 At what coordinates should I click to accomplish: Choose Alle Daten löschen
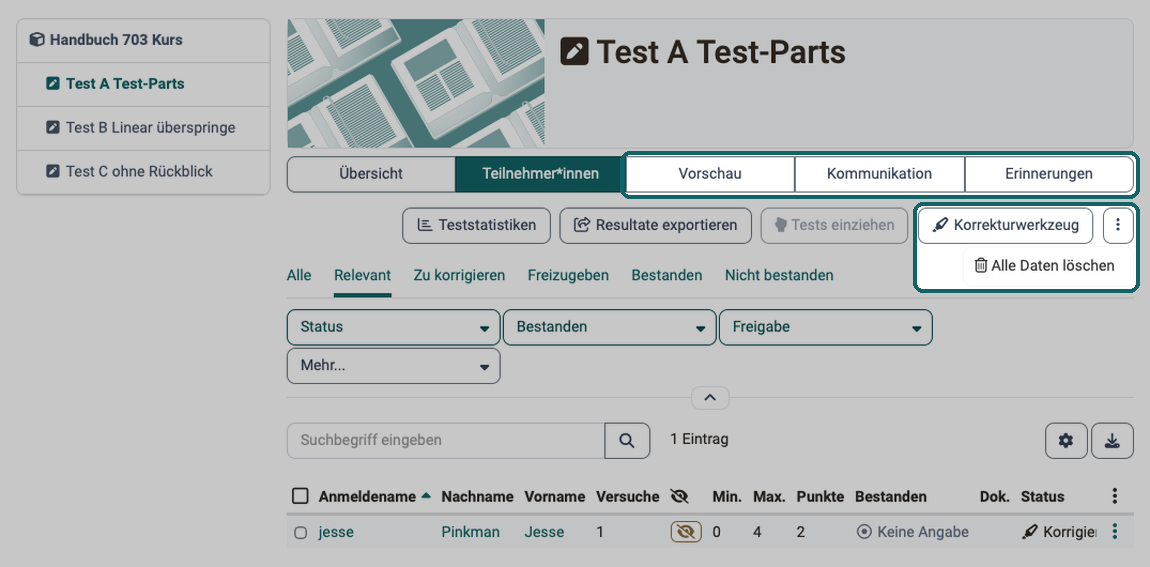click(1044, 266)
